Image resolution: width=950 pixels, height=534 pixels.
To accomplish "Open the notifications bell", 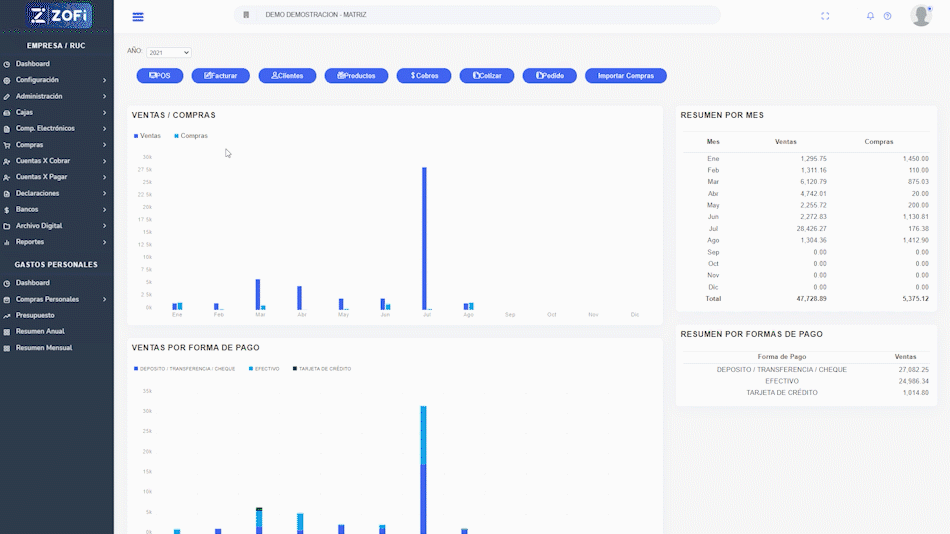I will (x=870, y=16).
